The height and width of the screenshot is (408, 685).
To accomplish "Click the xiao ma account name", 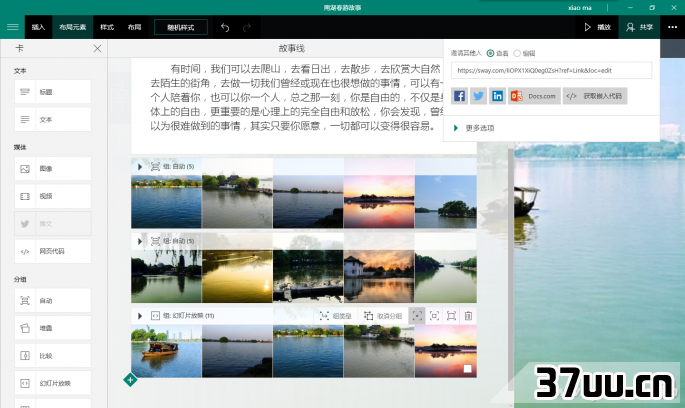I will point(580,8).
